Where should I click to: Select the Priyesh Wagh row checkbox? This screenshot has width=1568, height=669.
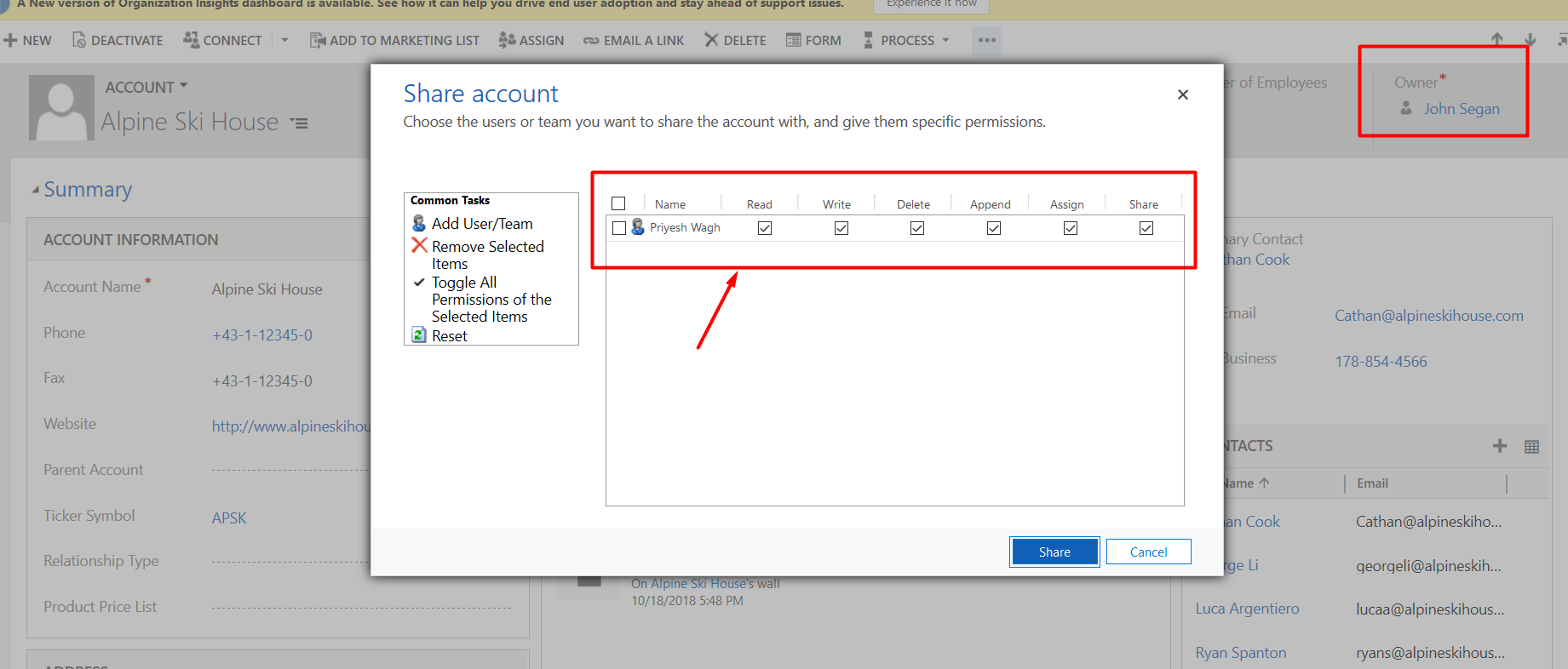[x=619, y=228]
